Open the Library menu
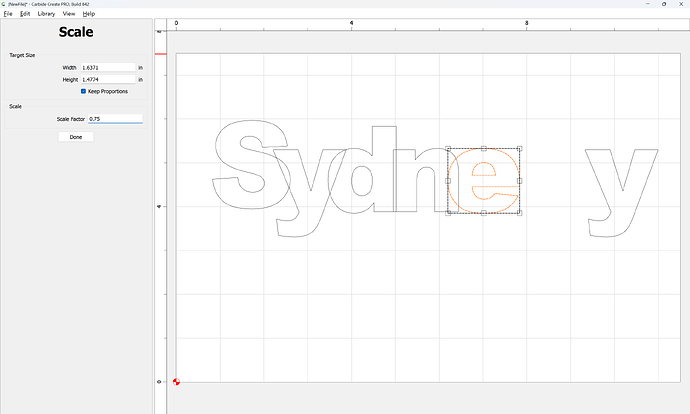The width and height of the screenshot is (690, 414). (x=46, y=14)
